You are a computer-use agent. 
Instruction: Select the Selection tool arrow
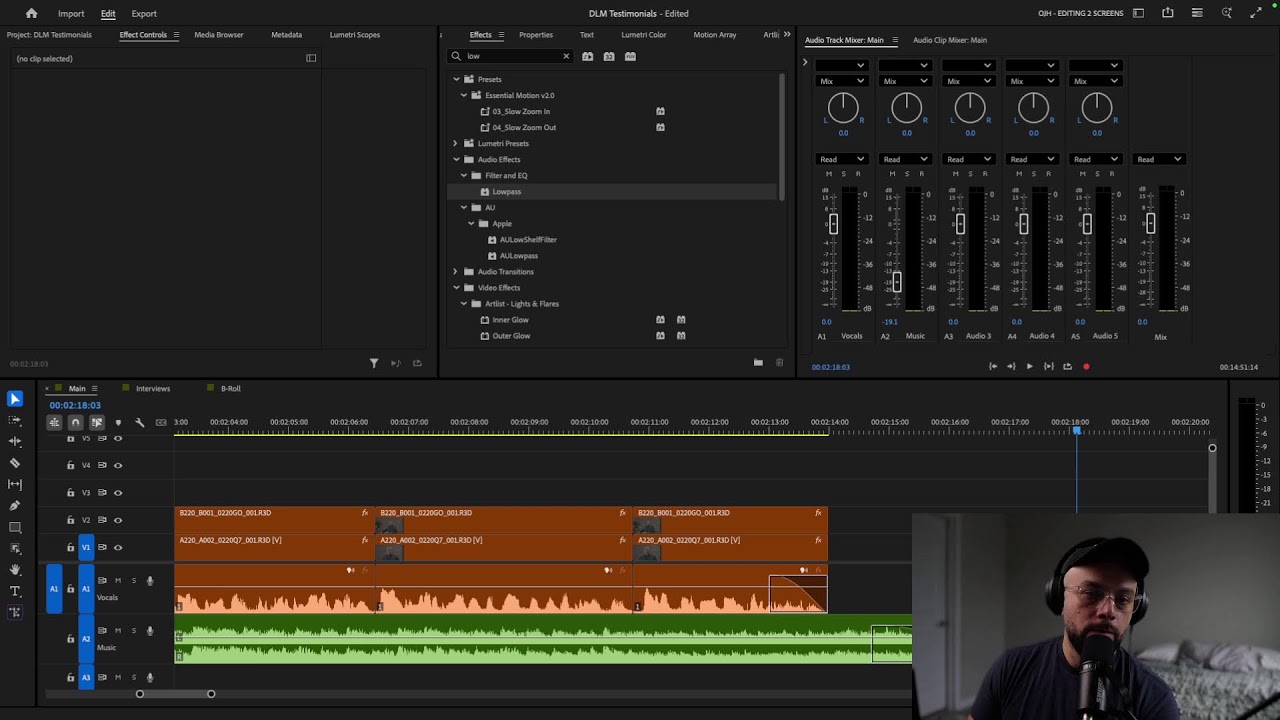click(15, 399)
